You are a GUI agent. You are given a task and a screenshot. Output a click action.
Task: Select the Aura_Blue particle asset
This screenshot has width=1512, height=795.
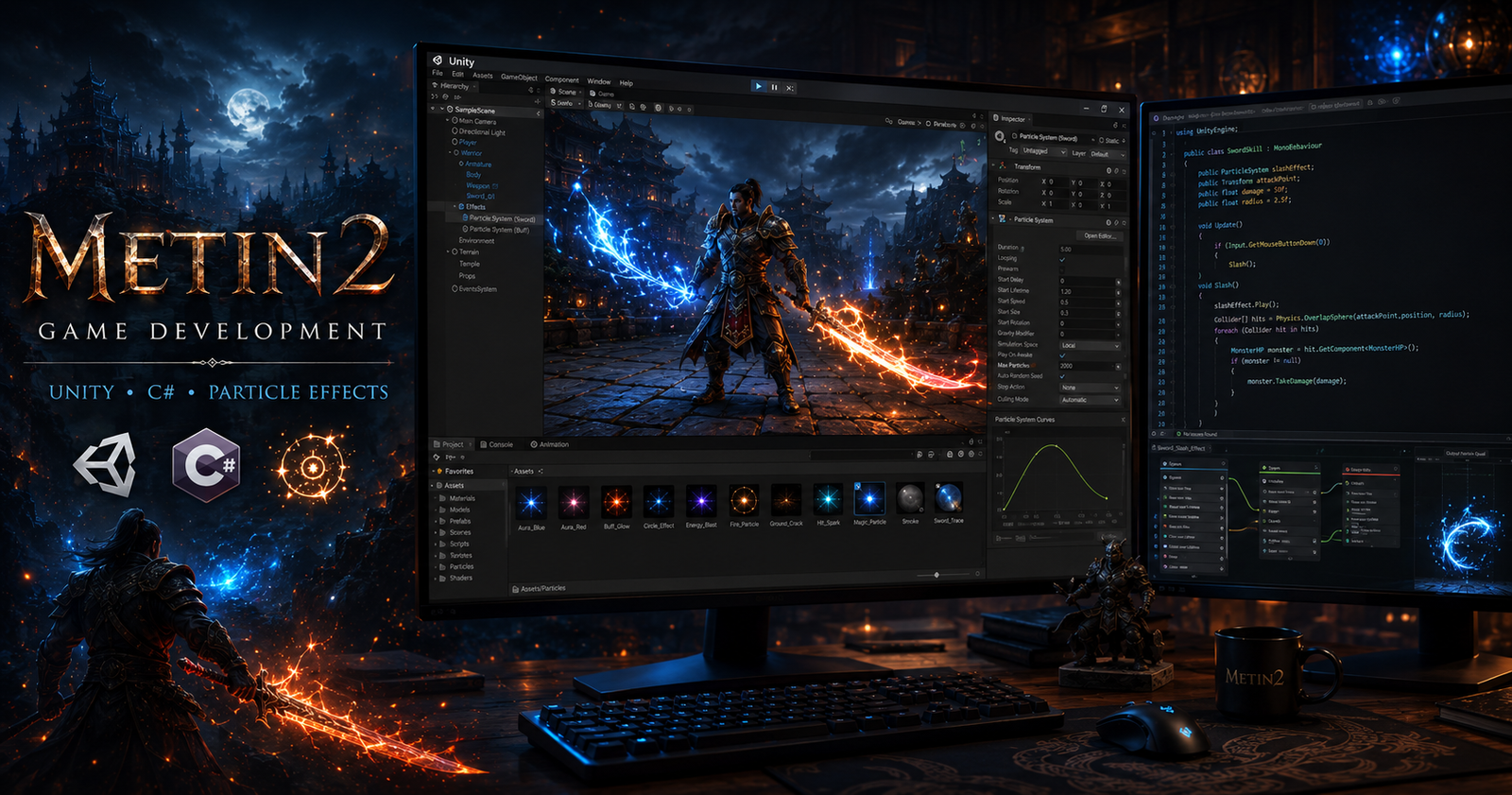pyautogui.click(x=531, y=506)
